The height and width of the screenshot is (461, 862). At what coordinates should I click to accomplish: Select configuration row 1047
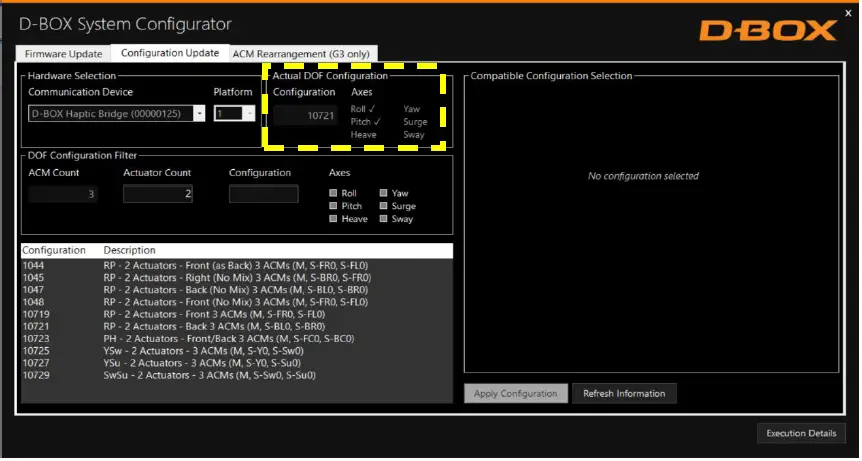tap(236, 290)
